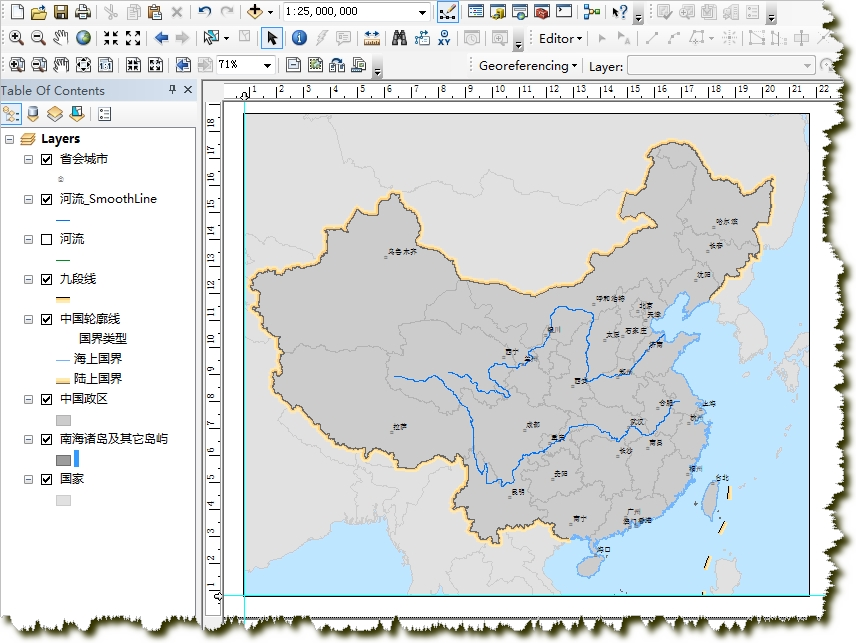Open the Editor menu
The width and height of the screenshot is (856, 643).
[x=561, y=38]
